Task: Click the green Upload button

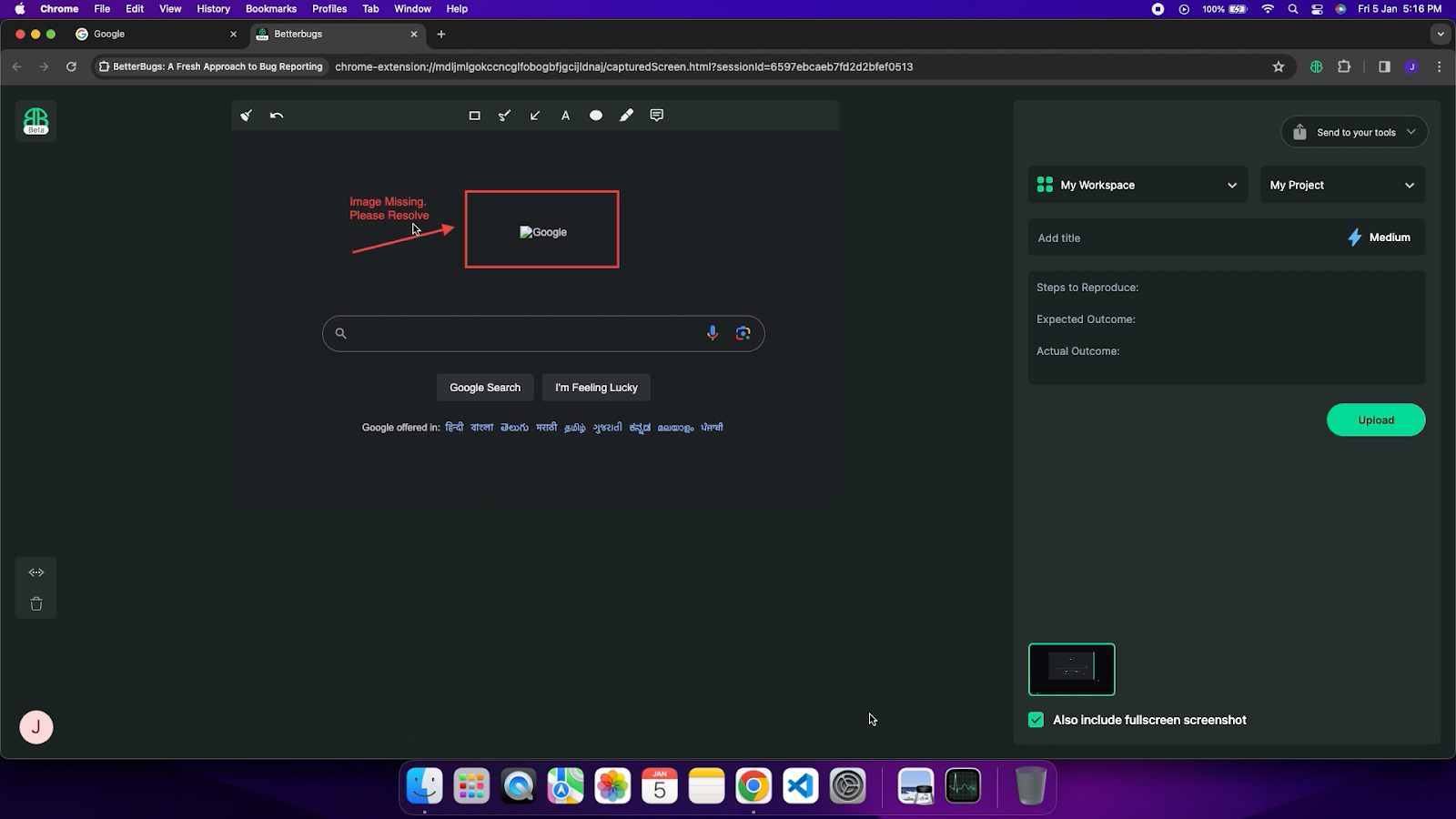Action: pos(1375,420)
